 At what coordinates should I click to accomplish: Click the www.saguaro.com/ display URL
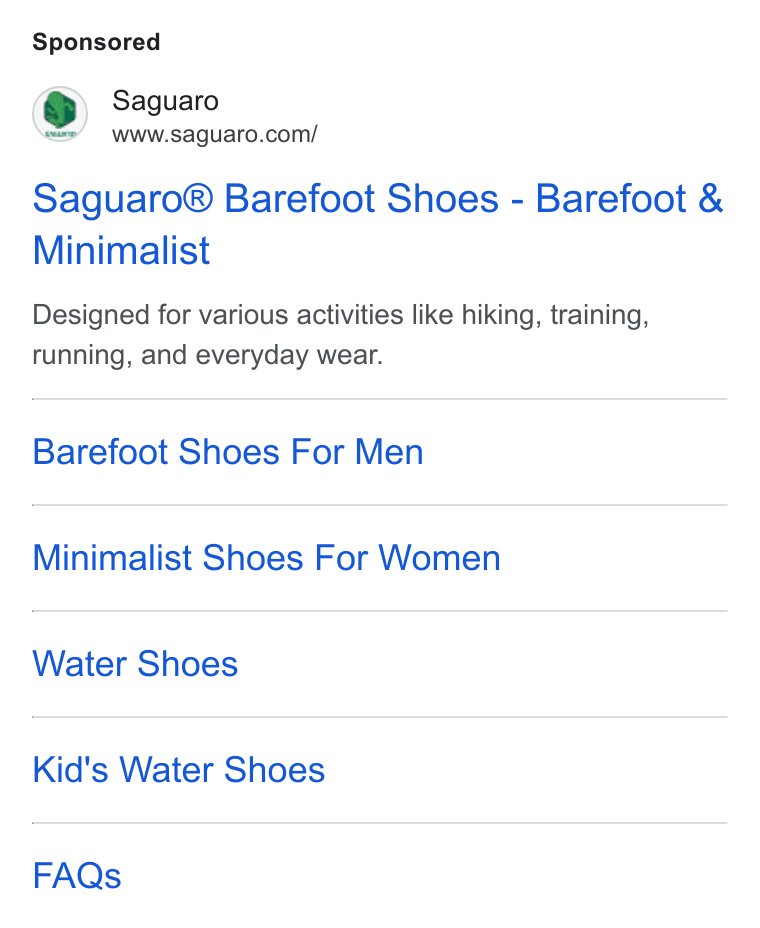click(215, 134)
